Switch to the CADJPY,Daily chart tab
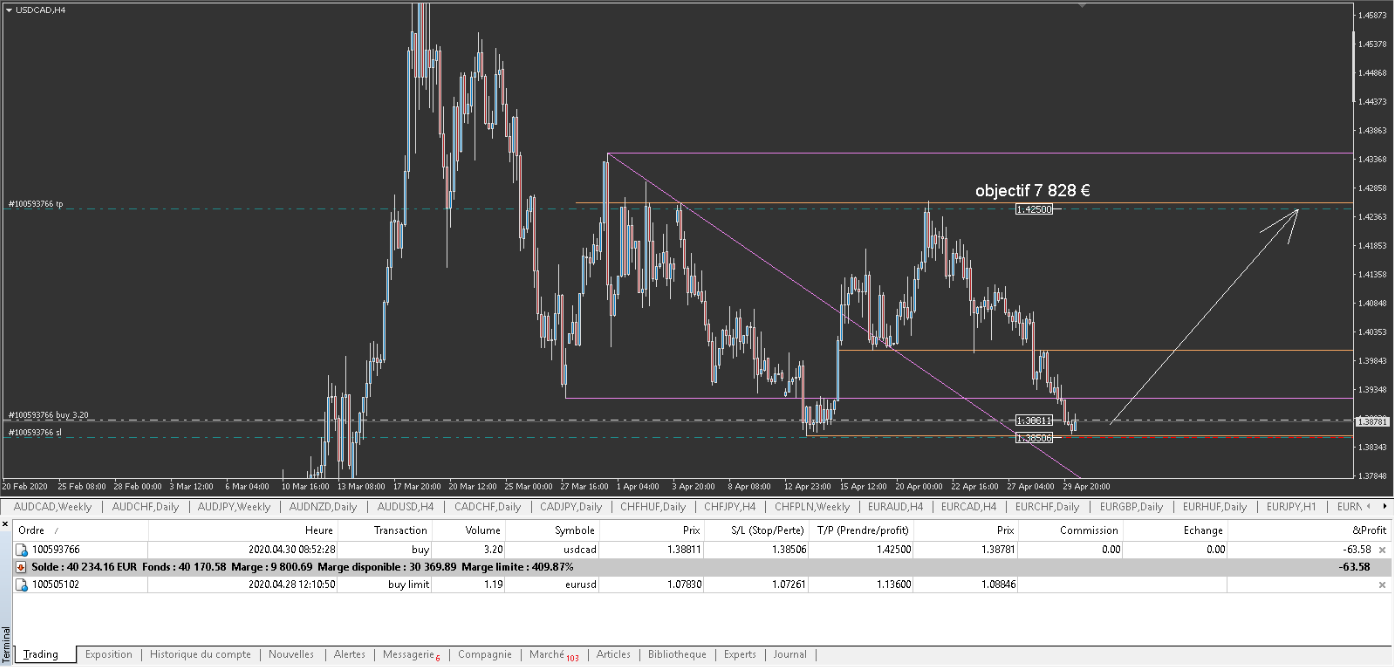 [x=571, y=507]
